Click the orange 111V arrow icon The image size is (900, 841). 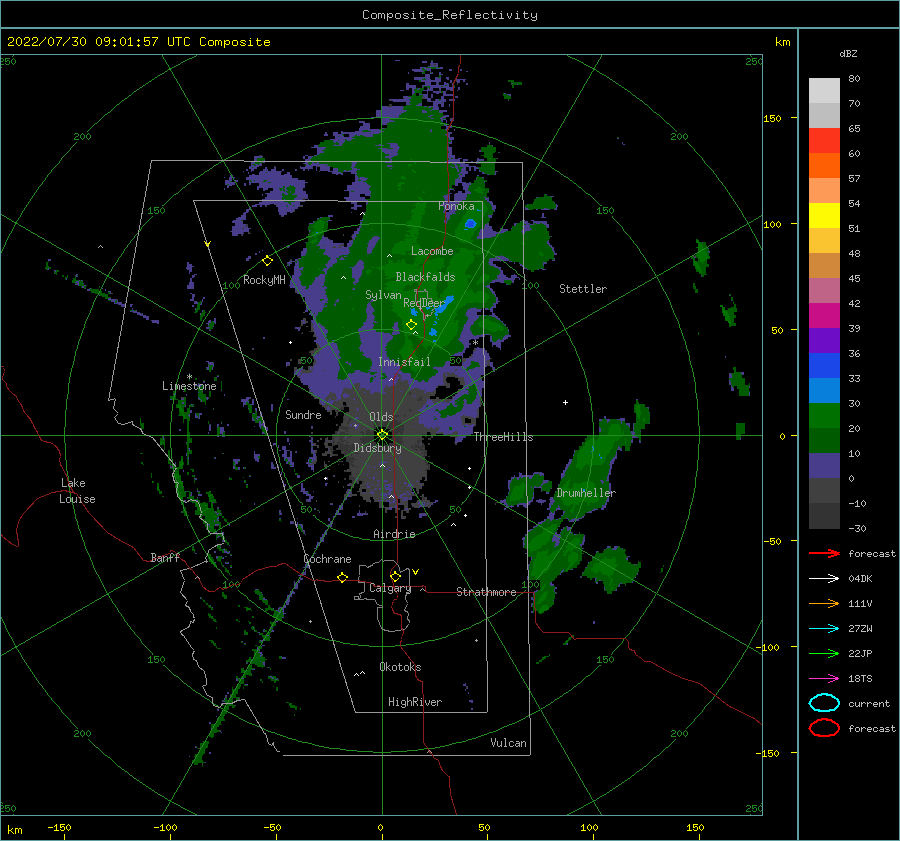824,603
